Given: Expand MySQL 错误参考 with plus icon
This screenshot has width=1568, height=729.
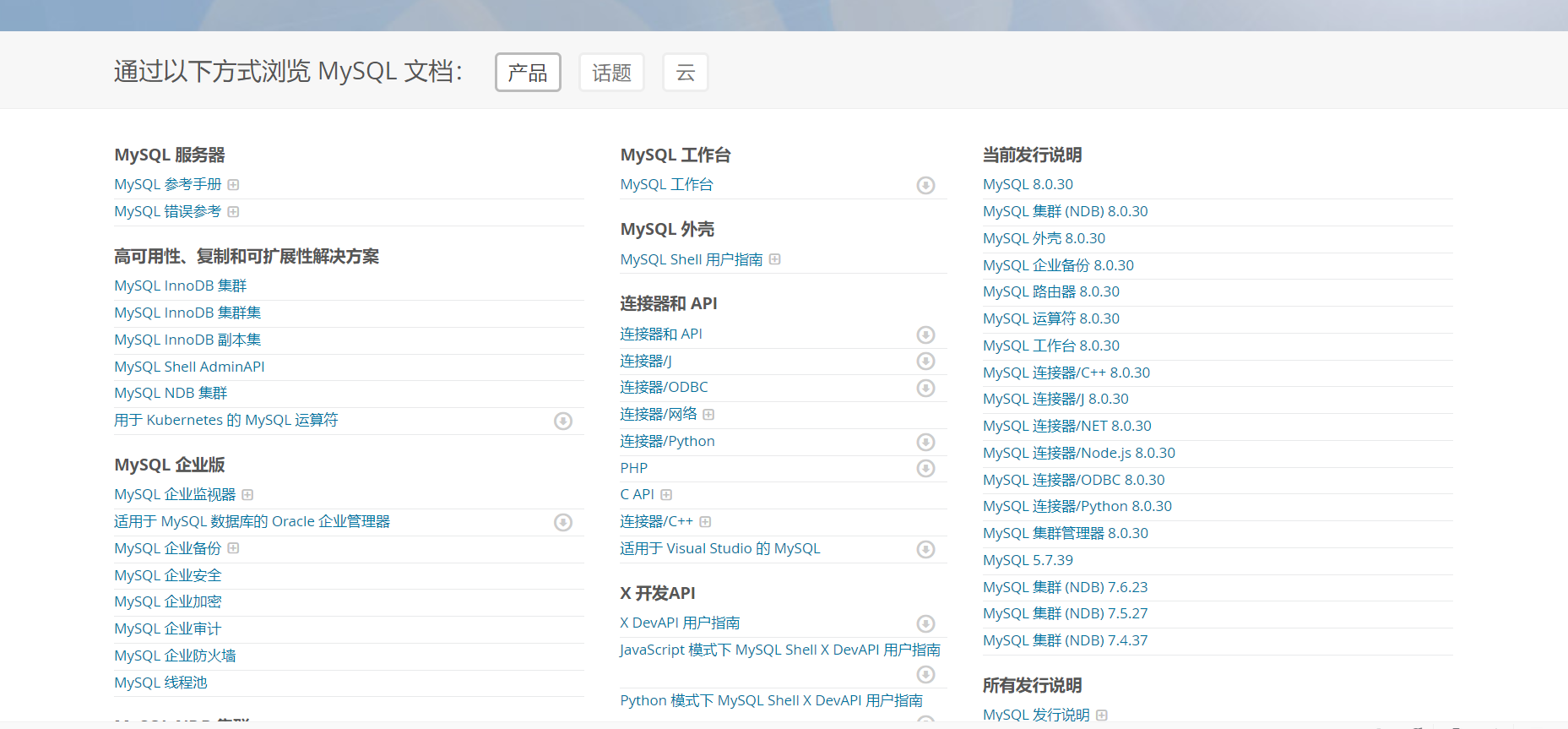Looking at the screenshot, I should click(x=233, y=212).
